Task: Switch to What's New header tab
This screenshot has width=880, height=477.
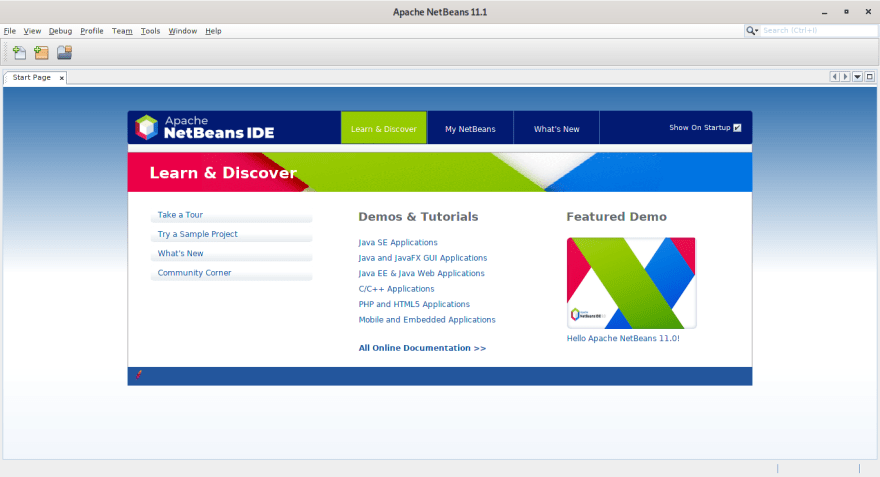Action: (556, 128)
